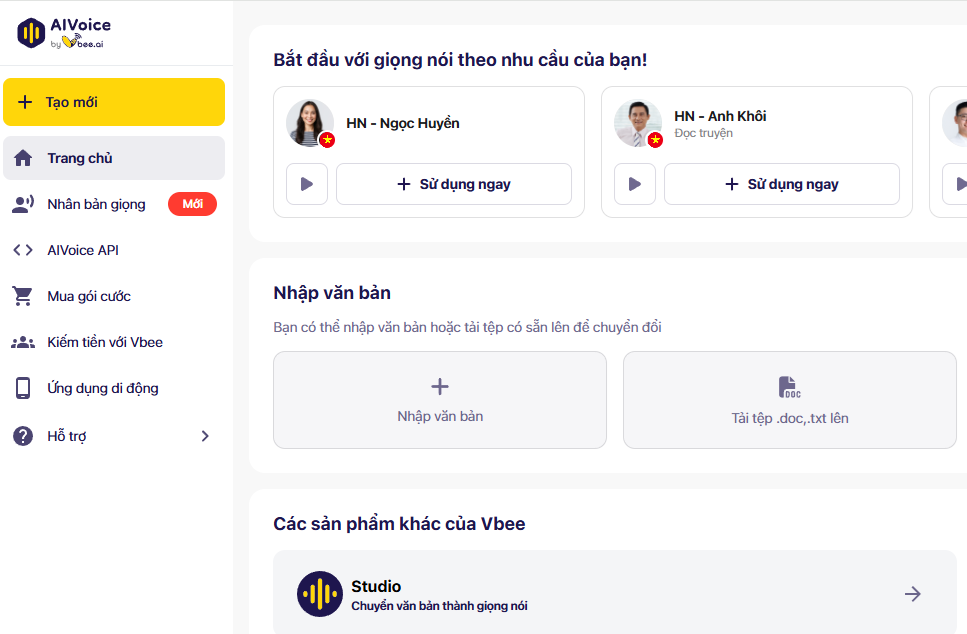Click the AIVoice API code icon

pos(22,250)
